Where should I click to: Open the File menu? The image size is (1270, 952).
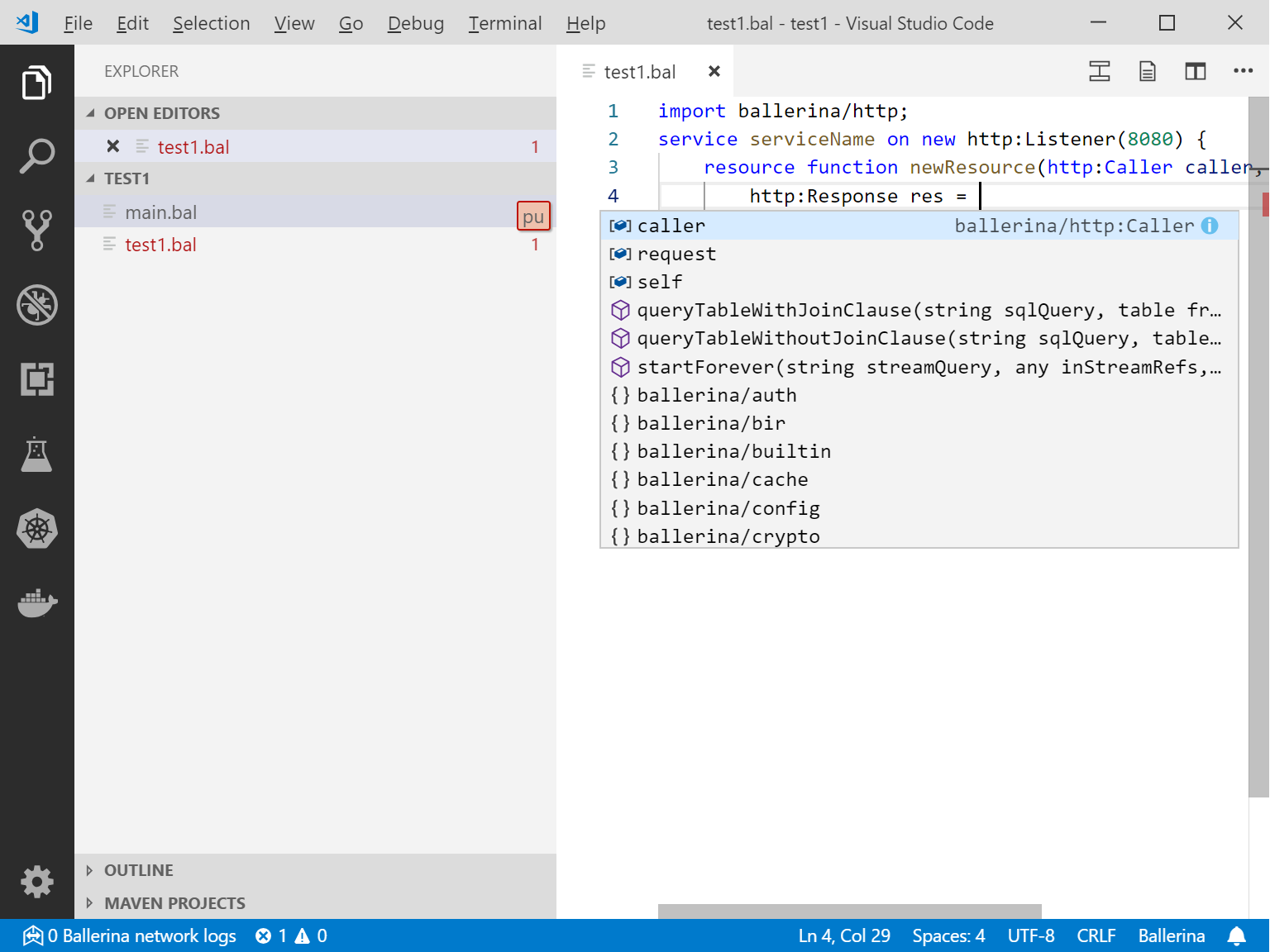tap(78, 23)
